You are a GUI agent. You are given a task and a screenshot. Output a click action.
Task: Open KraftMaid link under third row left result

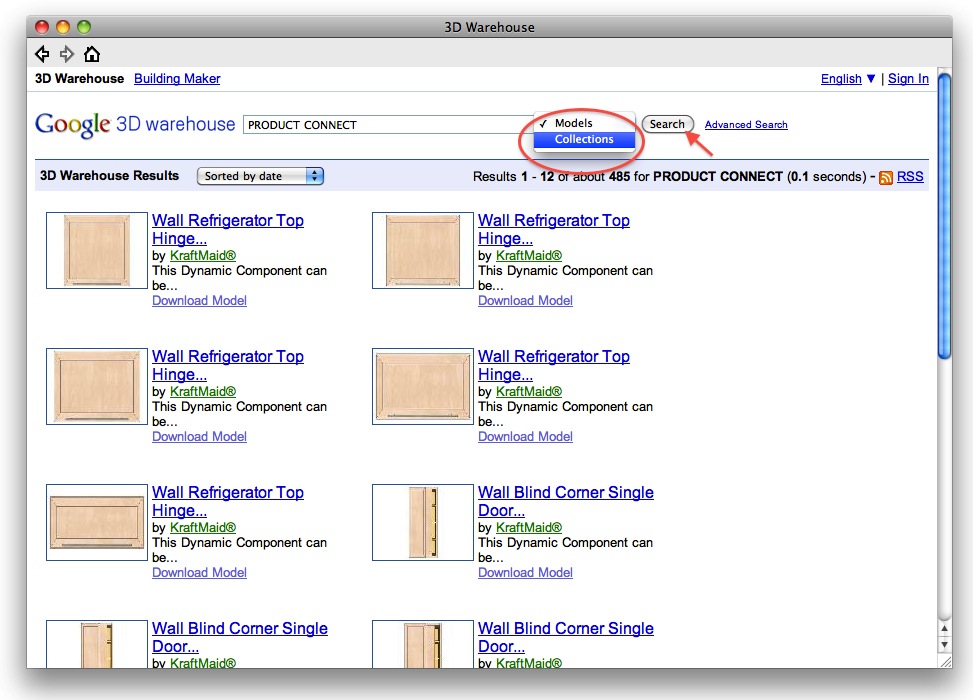pyautogui.click(x=203, y=527)
